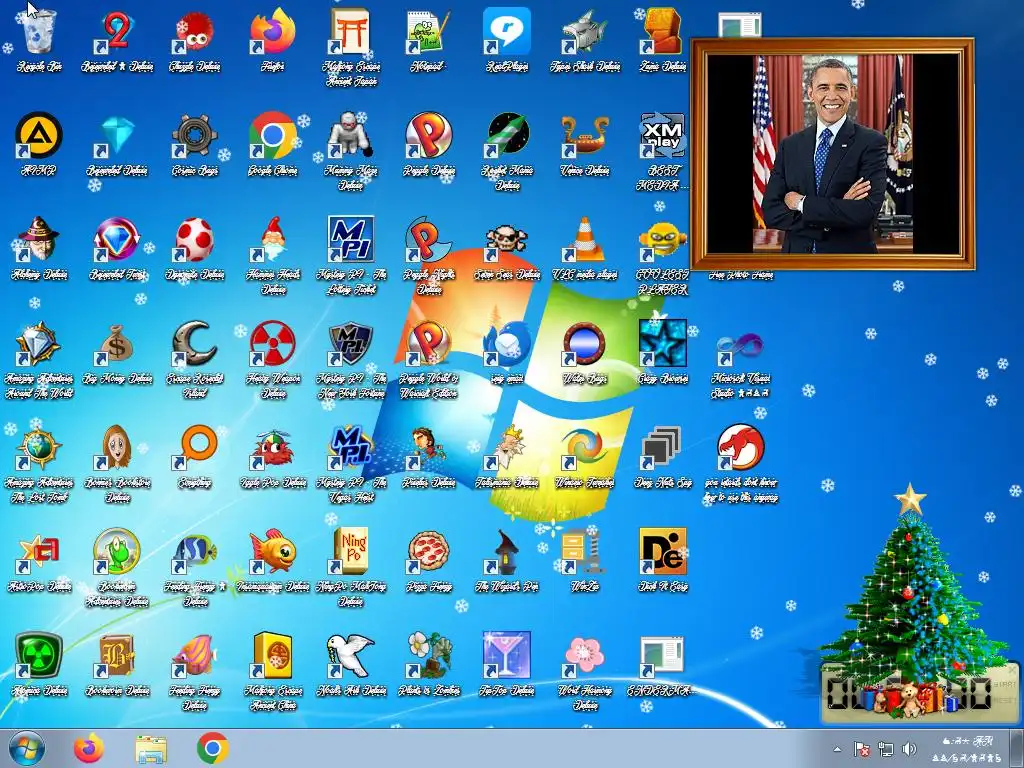Launch Typer Shark Deluxe icon
The image size is (1024, 768).
point(584,33)
